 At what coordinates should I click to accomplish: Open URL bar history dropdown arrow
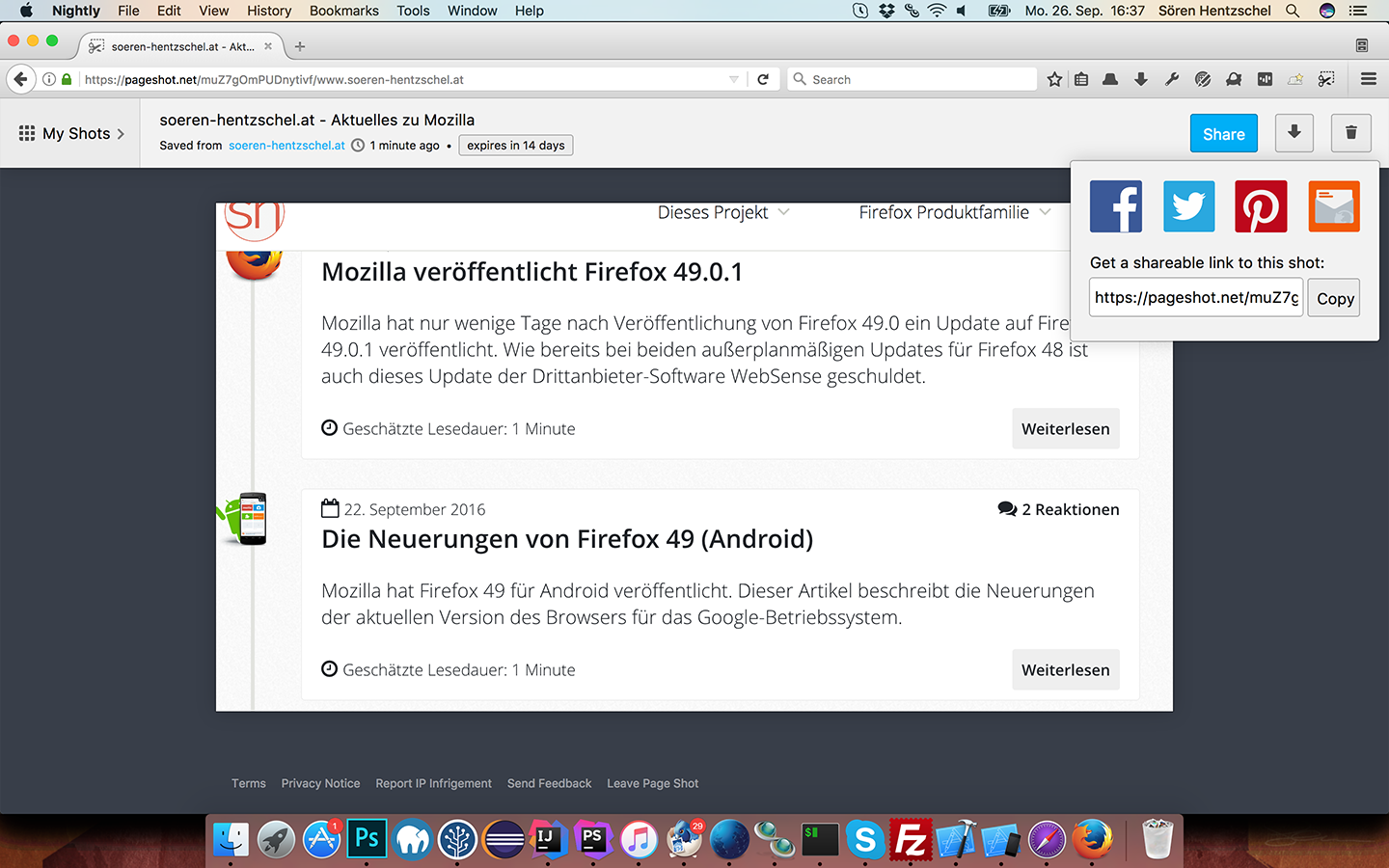pyautogui.click(x=734, y=79)
